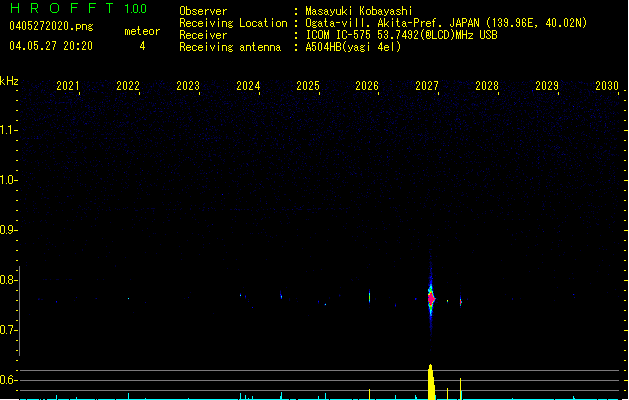Select the 0.9 kHz frequency label
Viewport: 629px width, 400px height.
(9, 230)
